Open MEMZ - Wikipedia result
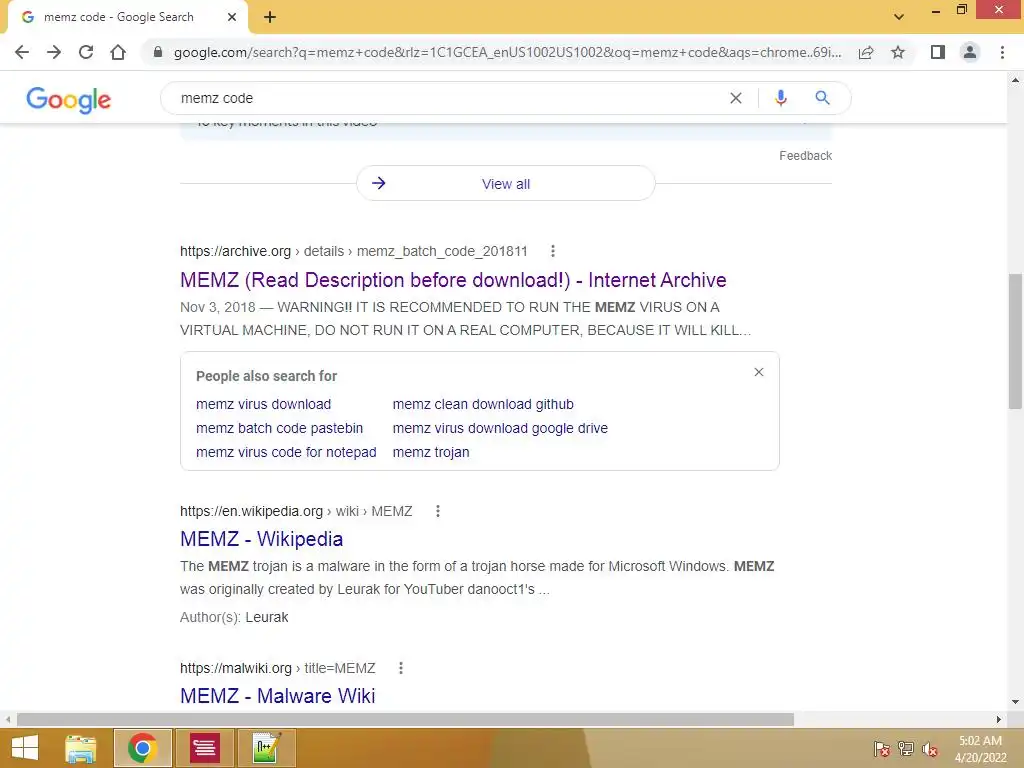This screenshot has width=1024, height=768. pyautogui.click(x=261, y=539)
